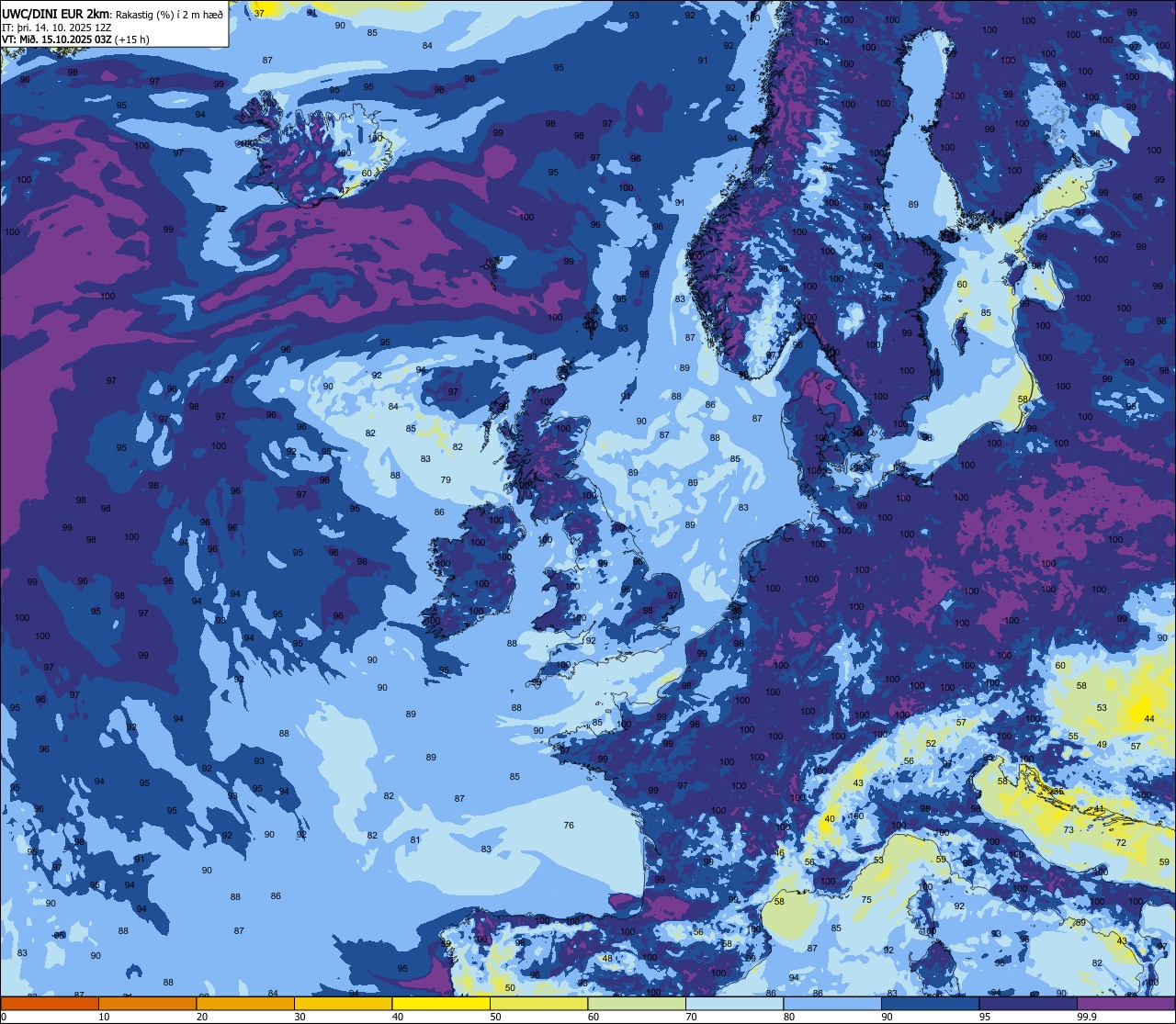Click the humidity value '81' in the Atlantic
The height and width of the screenshot is (1024, 1176).
(x=415, y=840)
